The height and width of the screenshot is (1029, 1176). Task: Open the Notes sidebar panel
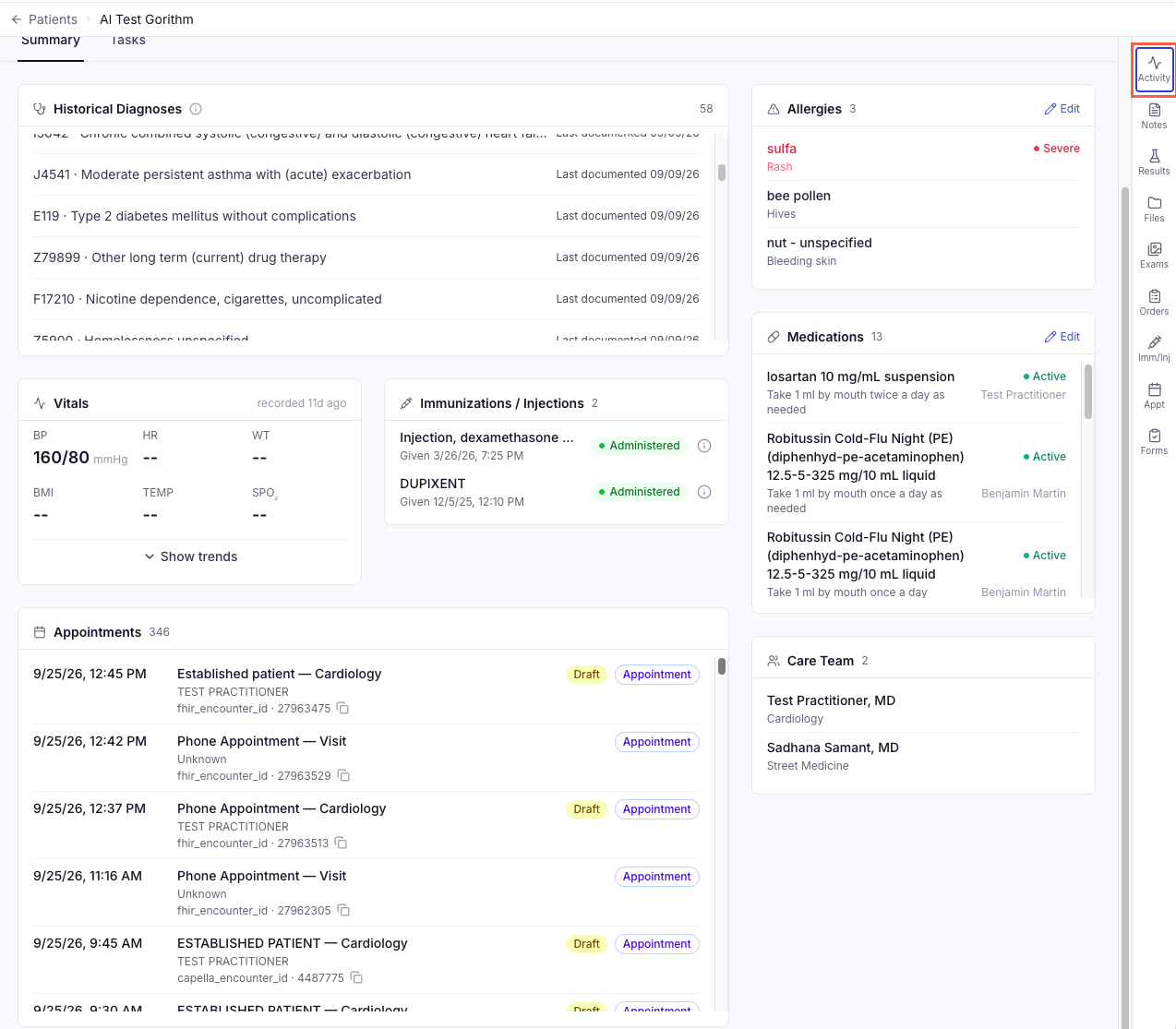pyautogui.click(x=1154, y=116)
